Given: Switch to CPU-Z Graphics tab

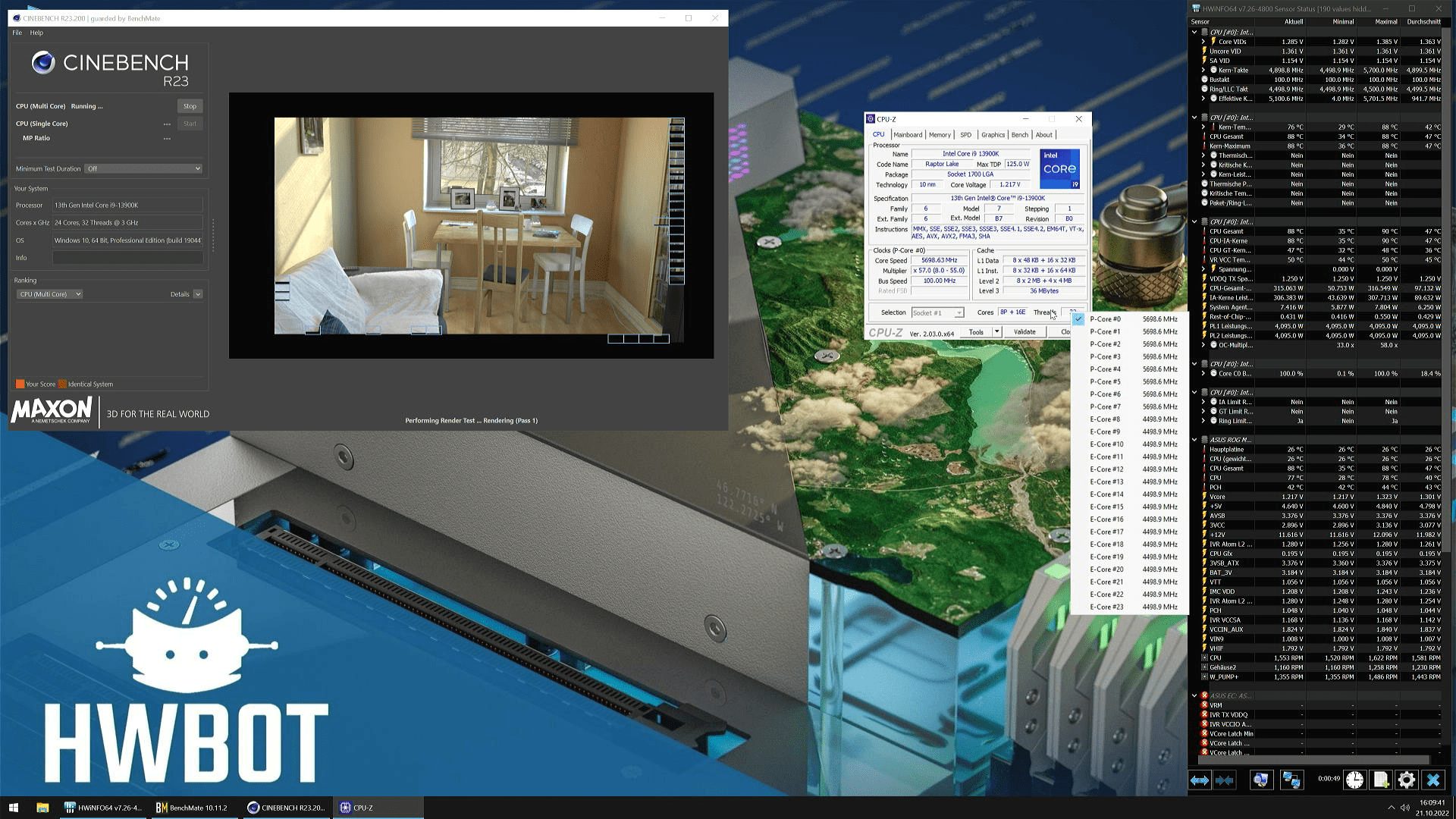Looking at the screenshot, I should point(993,135).
